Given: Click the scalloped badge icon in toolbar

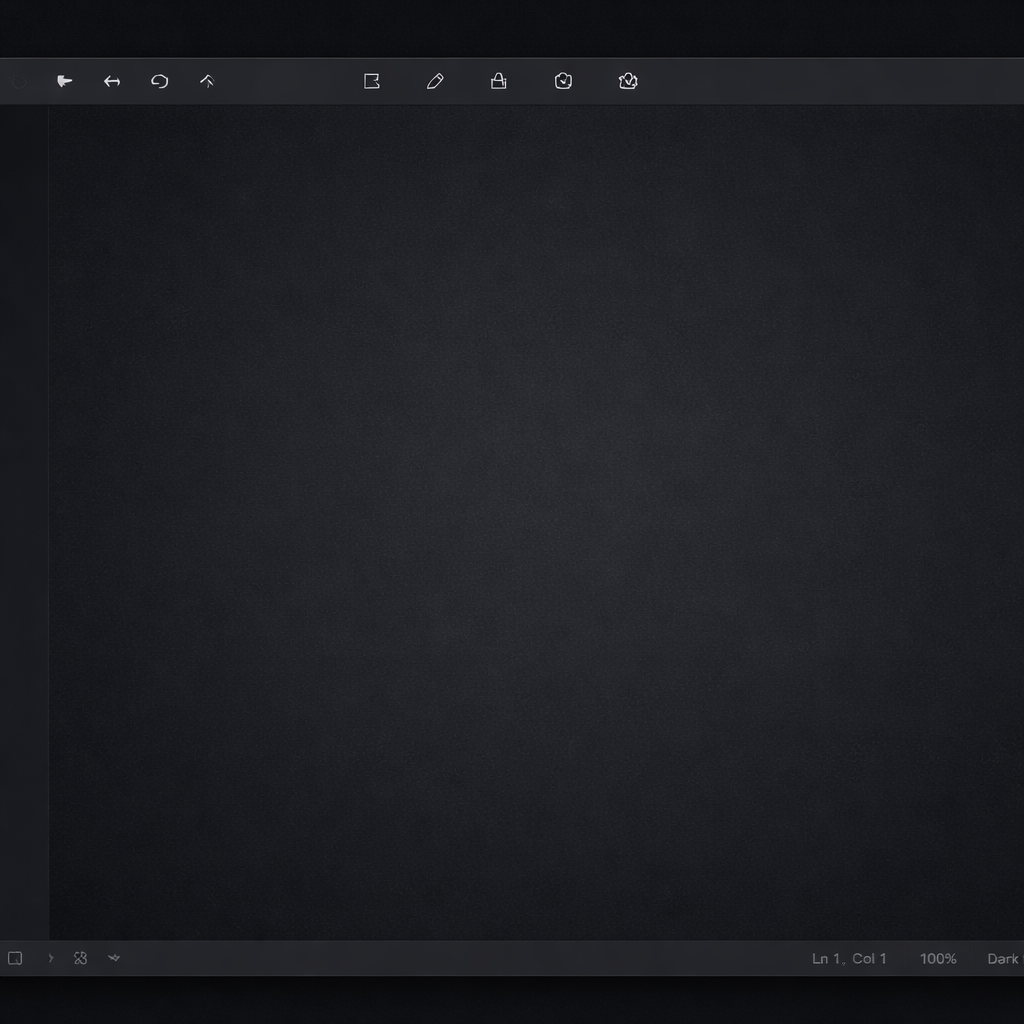Looking at the screenshot, I should tap(628, 81).
